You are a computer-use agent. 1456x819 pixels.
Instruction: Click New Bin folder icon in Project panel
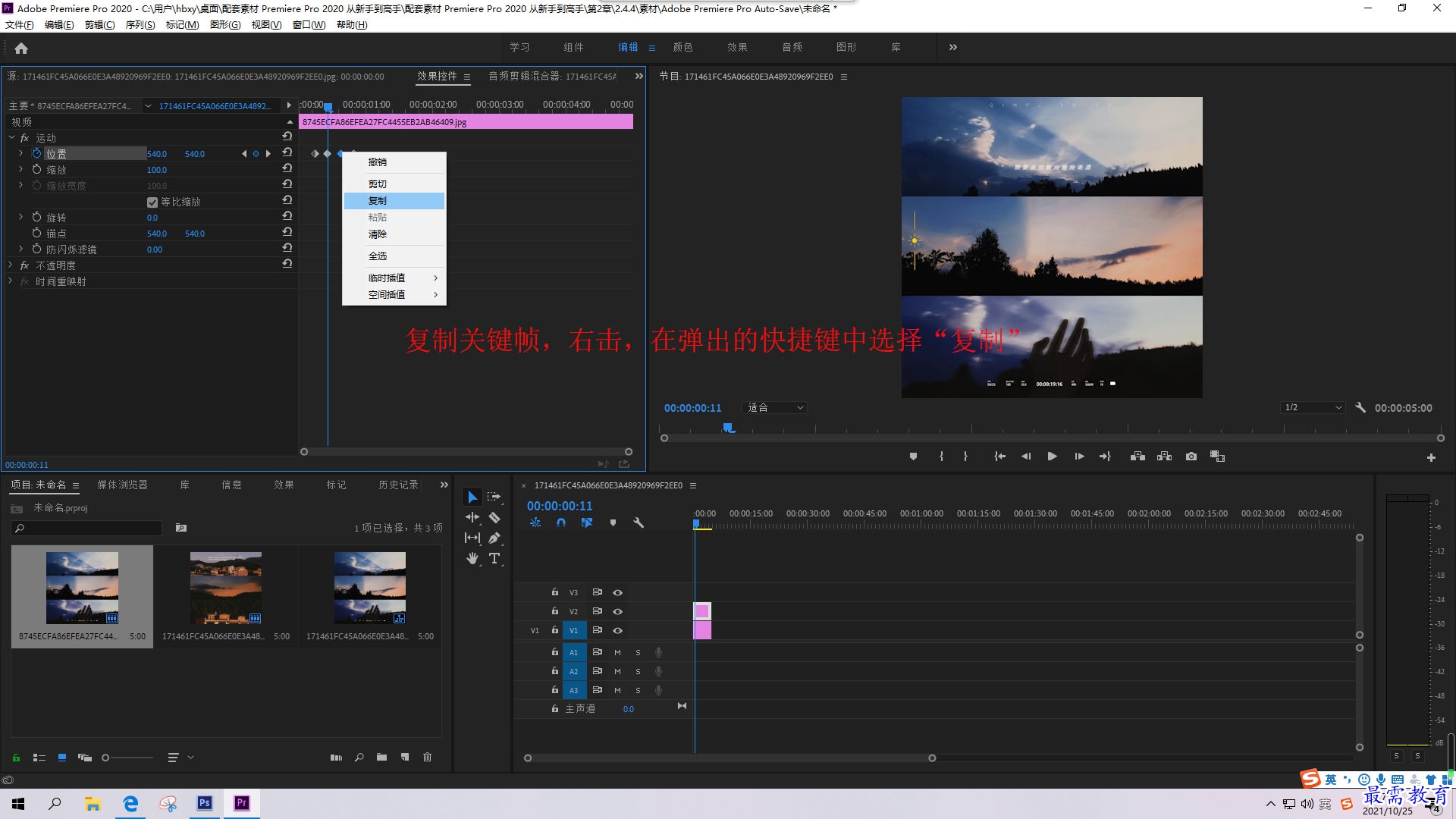(x=381, y=757)
